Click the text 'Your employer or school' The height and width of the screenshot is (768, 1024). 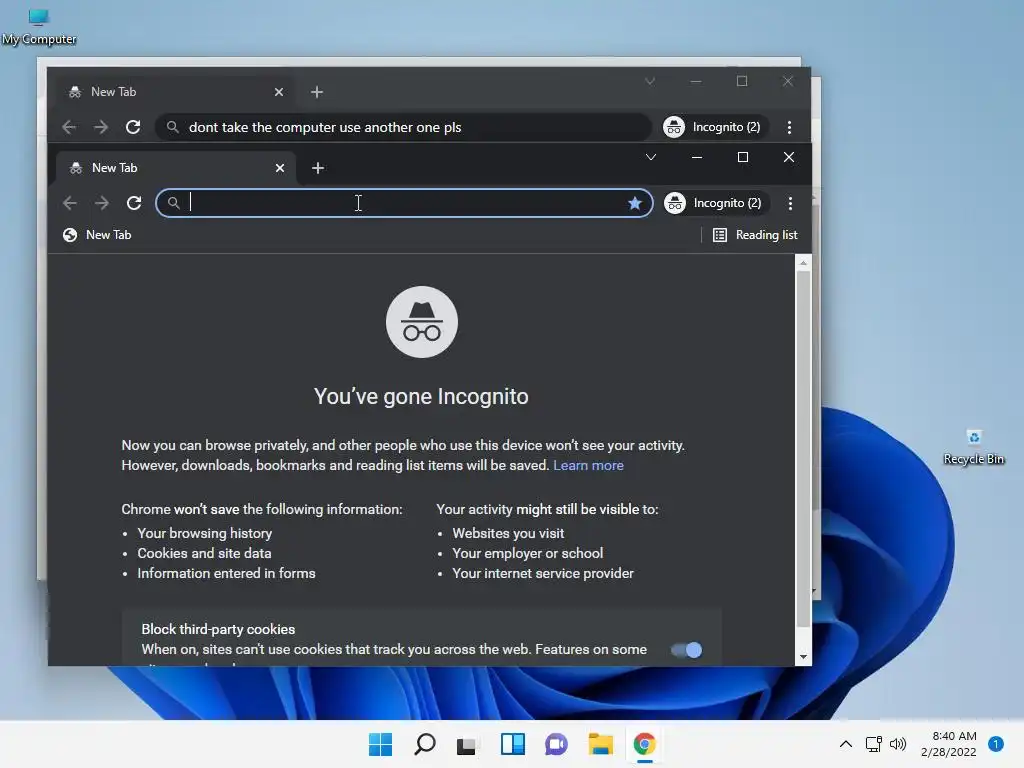[x=528, y=553]
